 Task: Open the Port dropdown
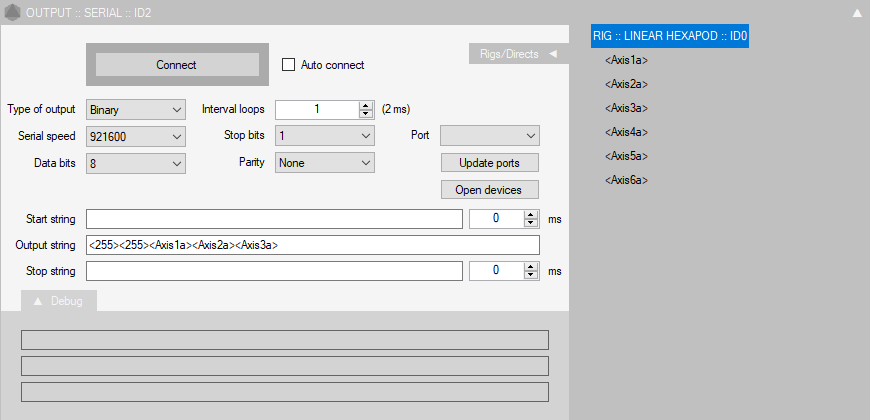[x=490, y=136]
